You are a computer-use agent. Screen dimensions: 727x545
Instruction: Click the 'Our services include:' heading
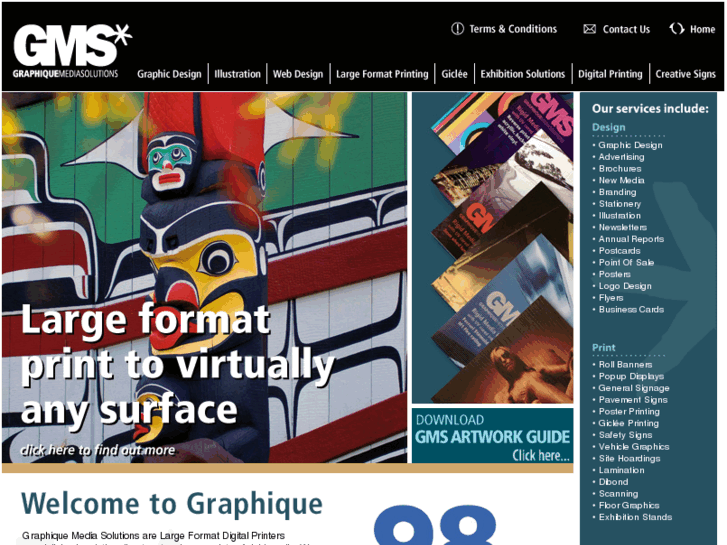pyautogui.click(x=650, y=109)
